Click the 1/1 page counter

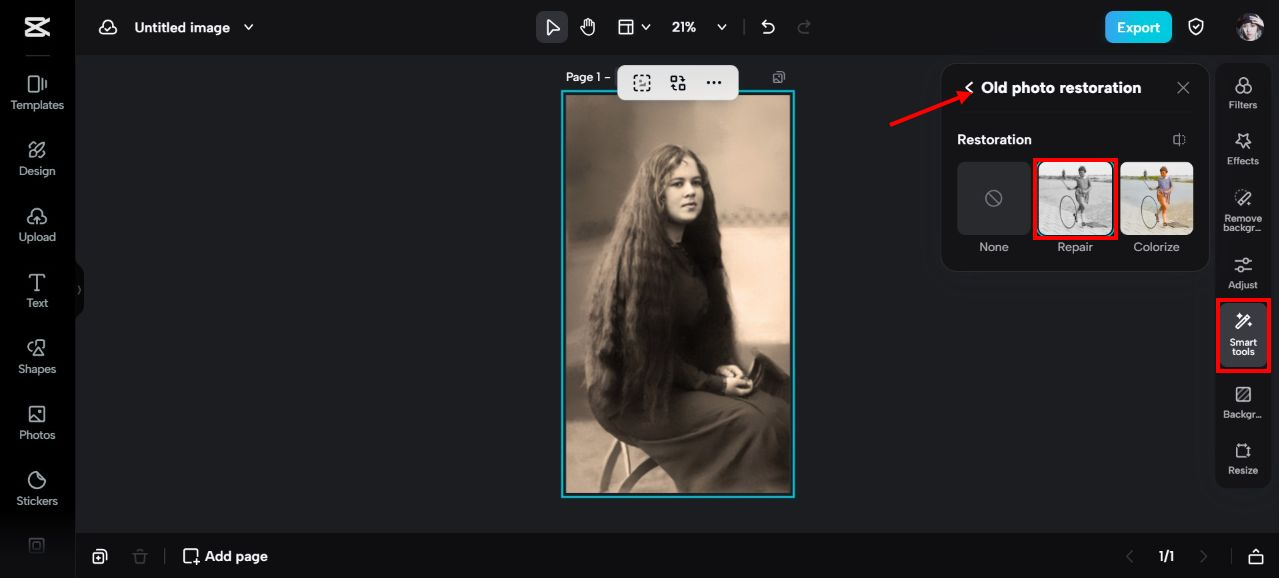(x=1166, y=556)
